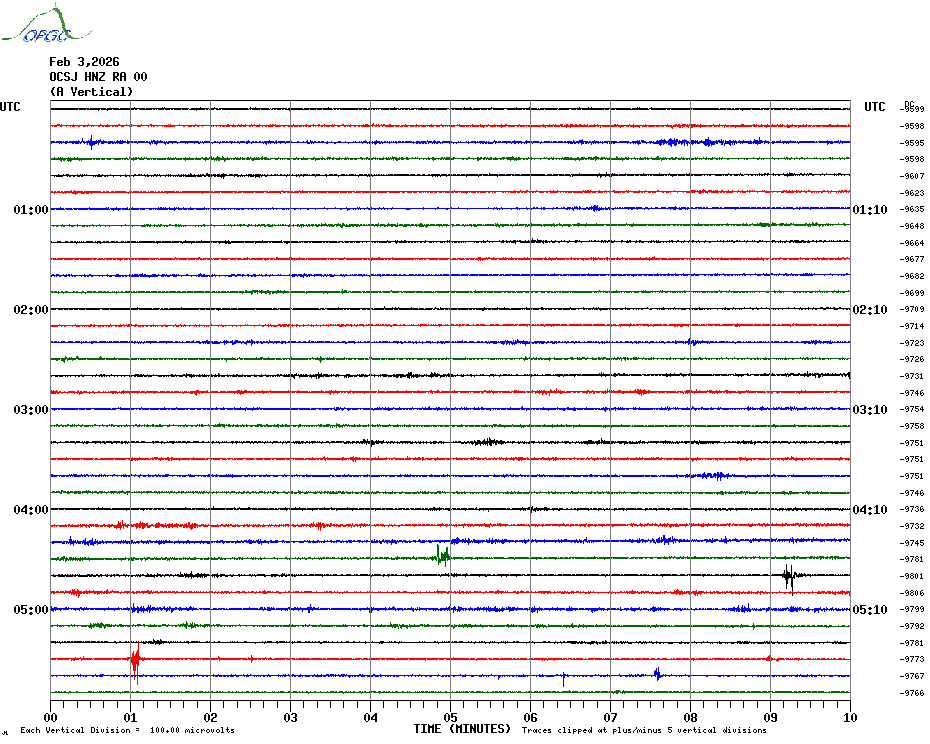The height and width of the screenshot is (744, 930).
Task: Click the blue spike near minute 00:30 on third trace
Action: coord(91,142)
